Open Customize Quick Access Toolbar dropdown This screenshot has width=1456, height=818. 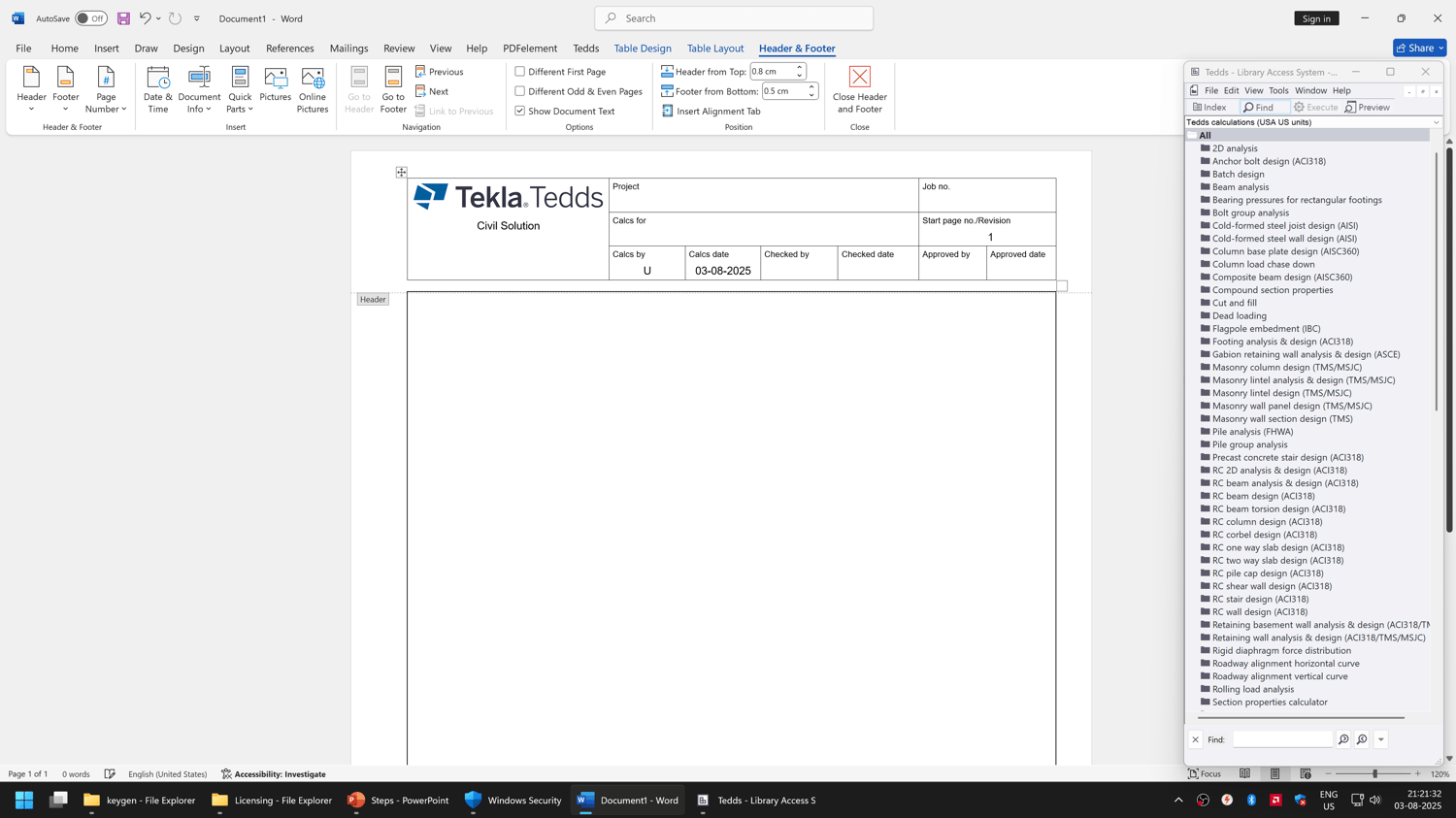tap(197, 18)
